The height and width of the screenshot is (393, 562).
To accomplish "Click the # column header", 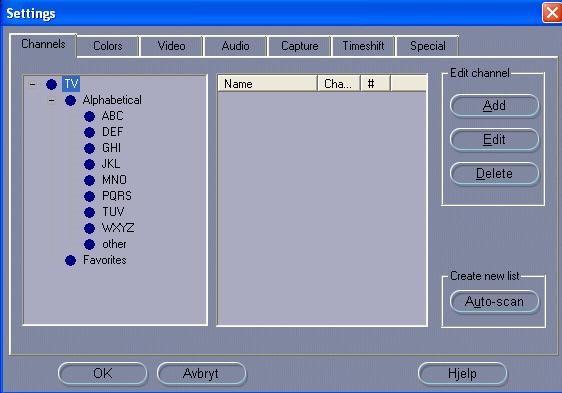I will [376, 84].
